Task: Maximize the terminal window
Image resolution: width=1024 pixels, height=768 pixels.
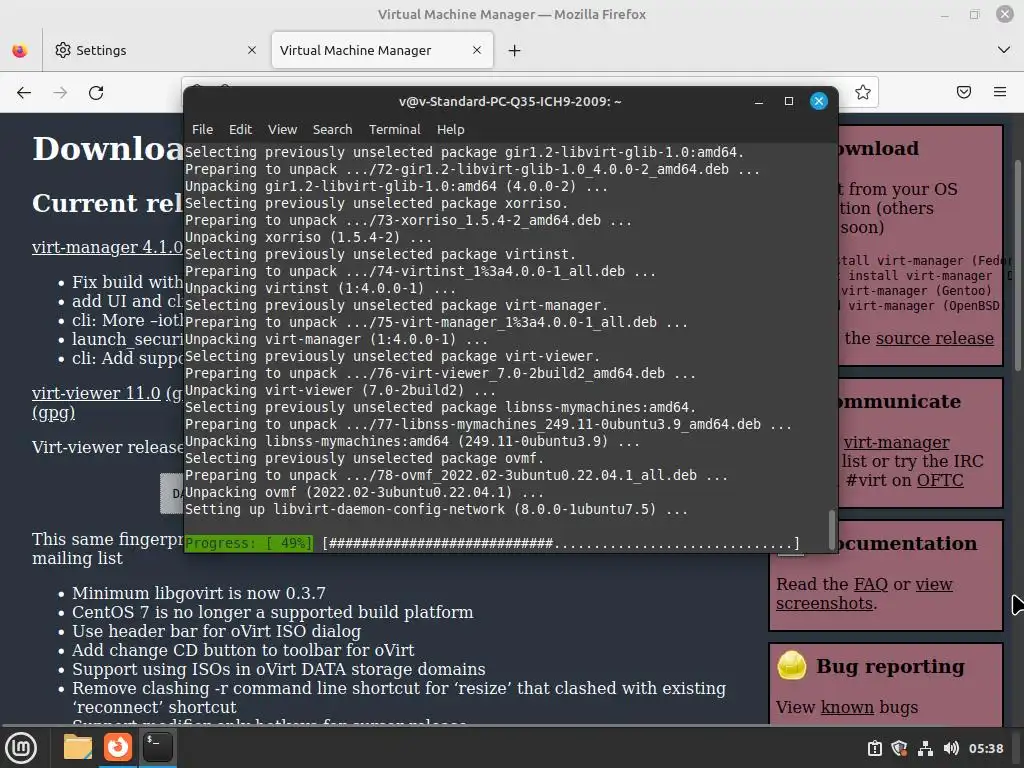Action: pyautogui.click(x=789, y=101)
